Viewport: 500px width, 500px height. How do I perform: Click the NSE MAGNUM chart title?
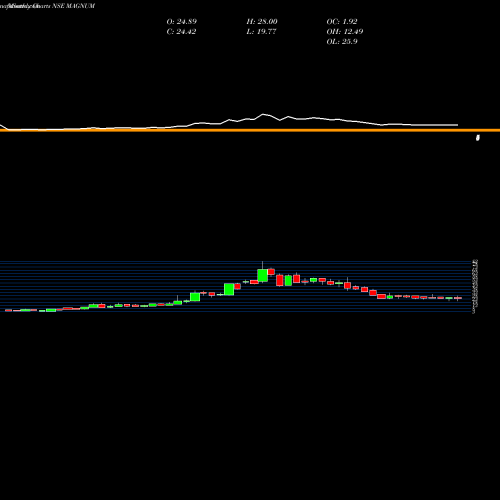tap(74, 6)
